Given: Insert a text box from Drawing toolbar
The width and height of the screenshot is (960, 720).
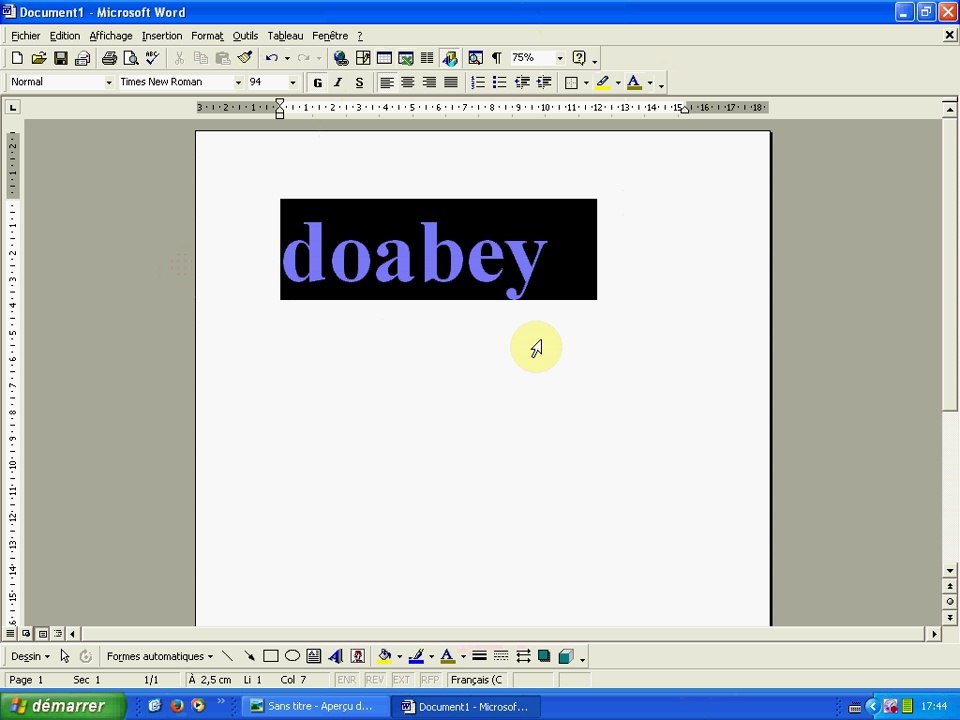Looking at the screenshot, I should [313, 656].
